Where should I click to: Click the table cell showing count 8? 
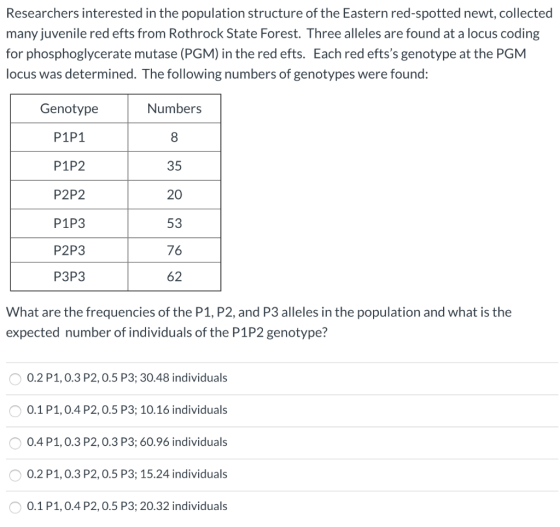click(x=174, y=137)
